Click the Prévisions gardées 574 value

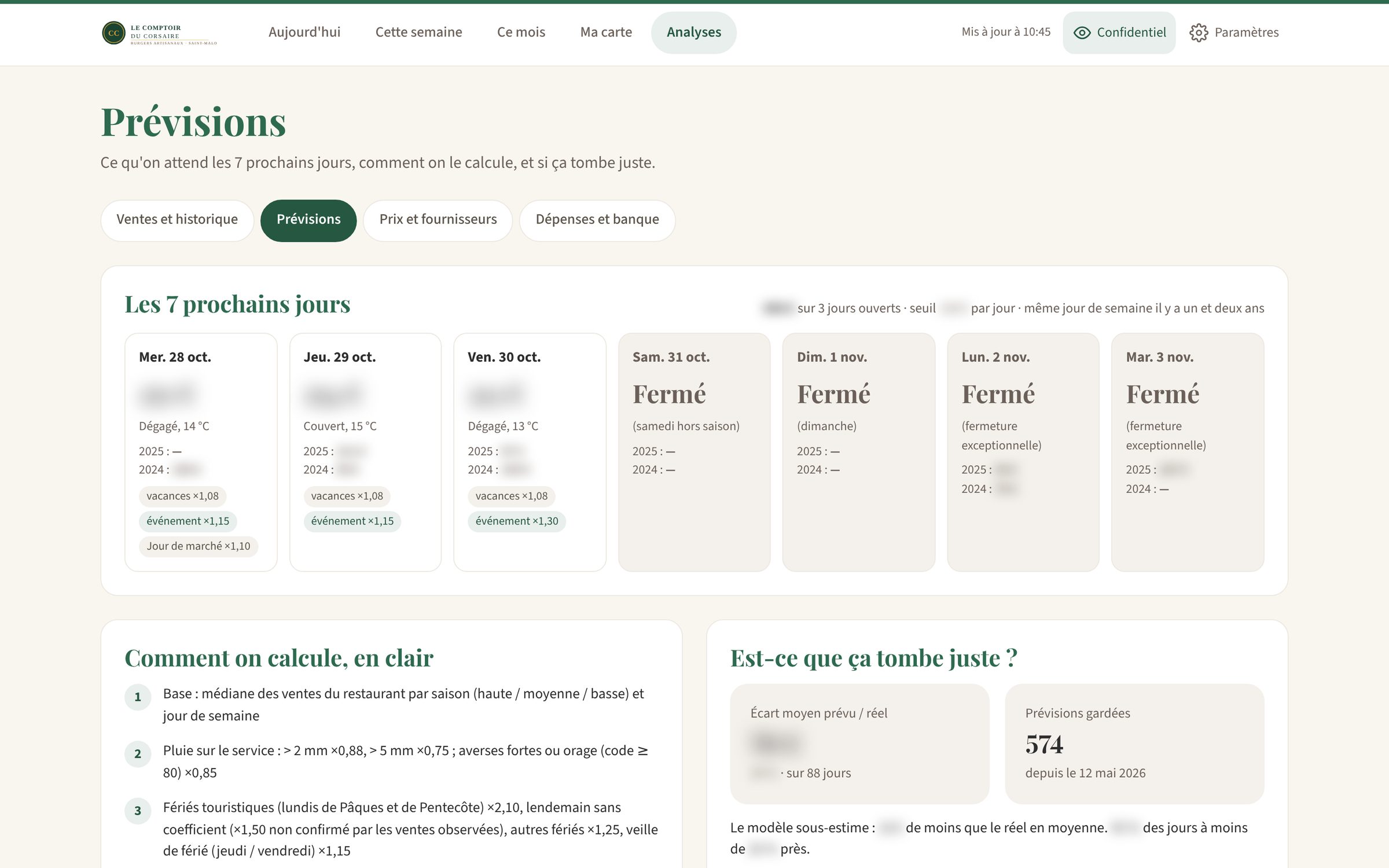click(x=1044, y=744)
